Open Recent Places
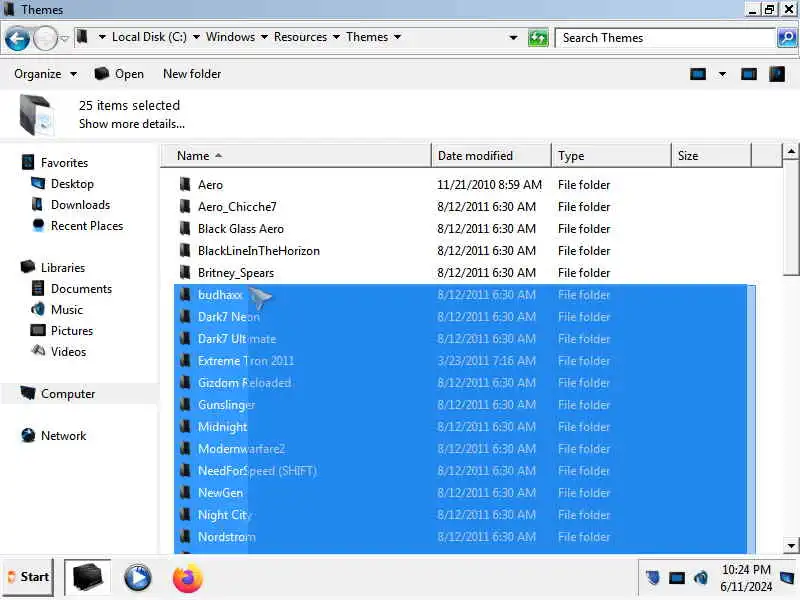This screenshot has height=600, width=800. coord(78,226)
